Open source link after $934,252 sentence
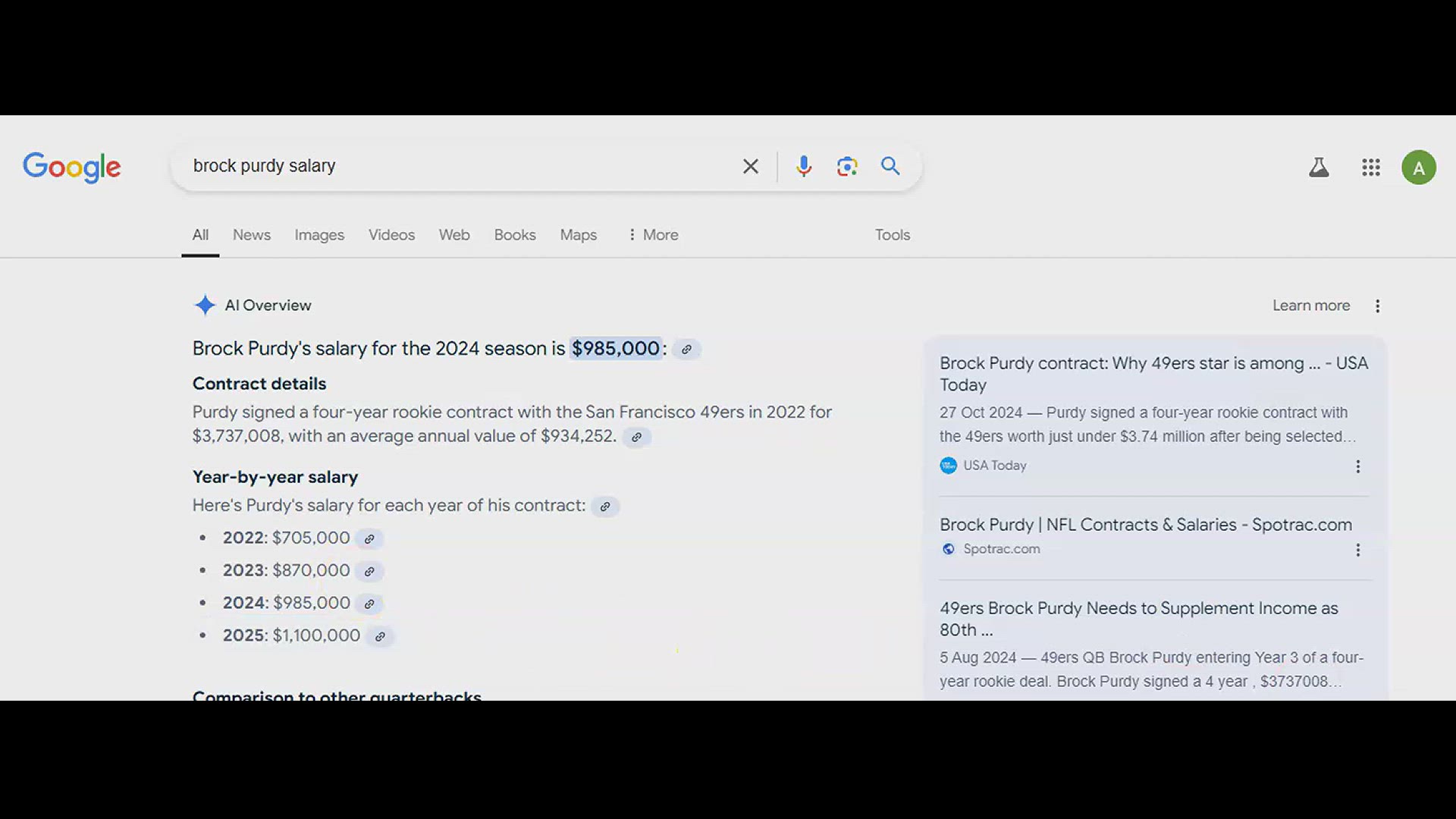 [x=636, y=437]
